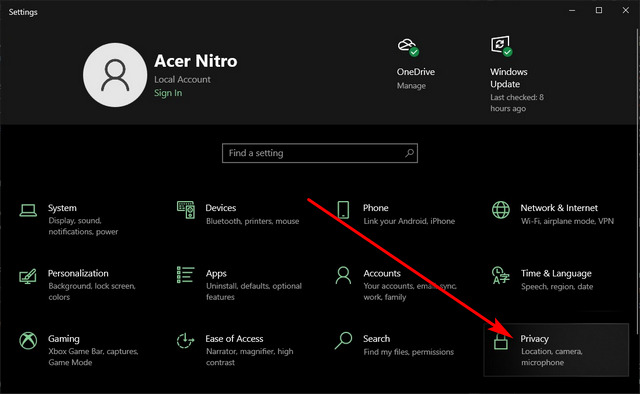Open the Phone heading
Image resolution: width=640 pixels, height=394 pixels.
pyautogui.click(x=376, y=208)
